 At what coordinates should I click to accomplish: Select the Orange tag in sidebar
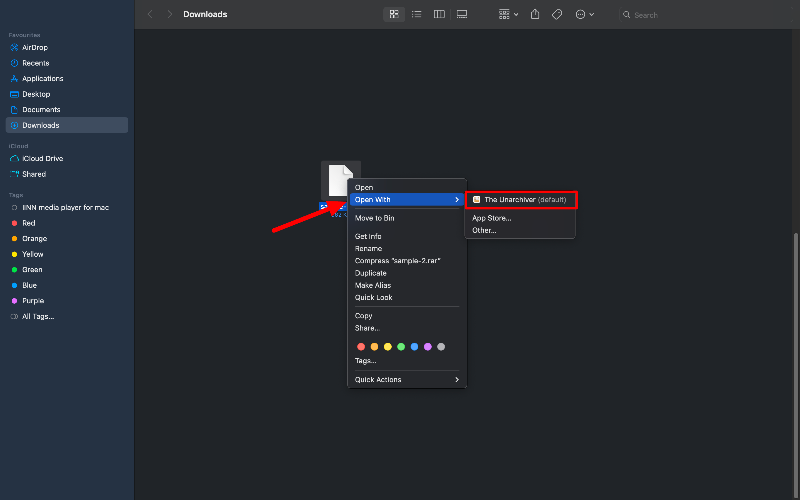67,239
